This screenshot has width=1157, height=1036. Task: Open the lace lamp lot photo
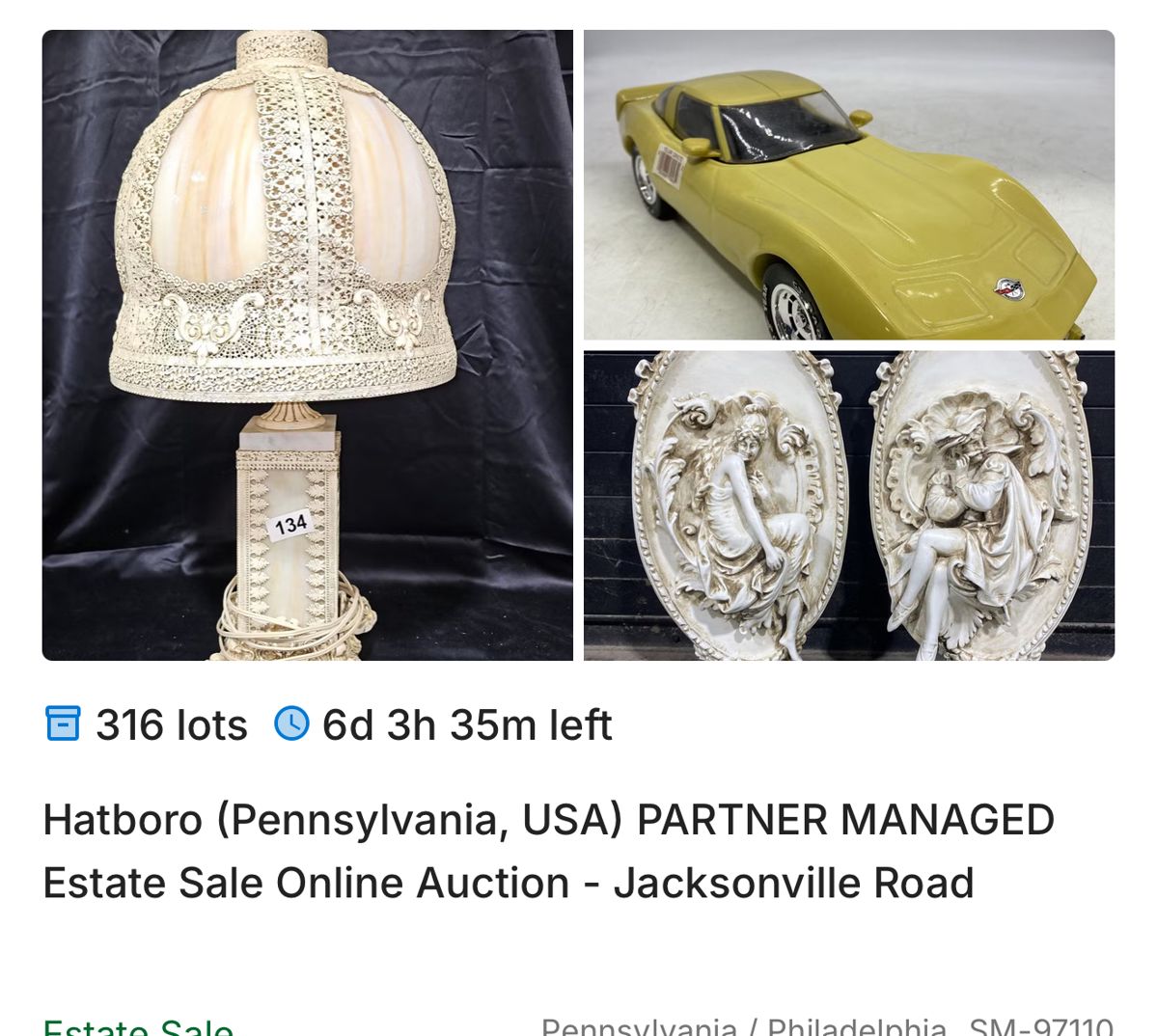[308, 345]
